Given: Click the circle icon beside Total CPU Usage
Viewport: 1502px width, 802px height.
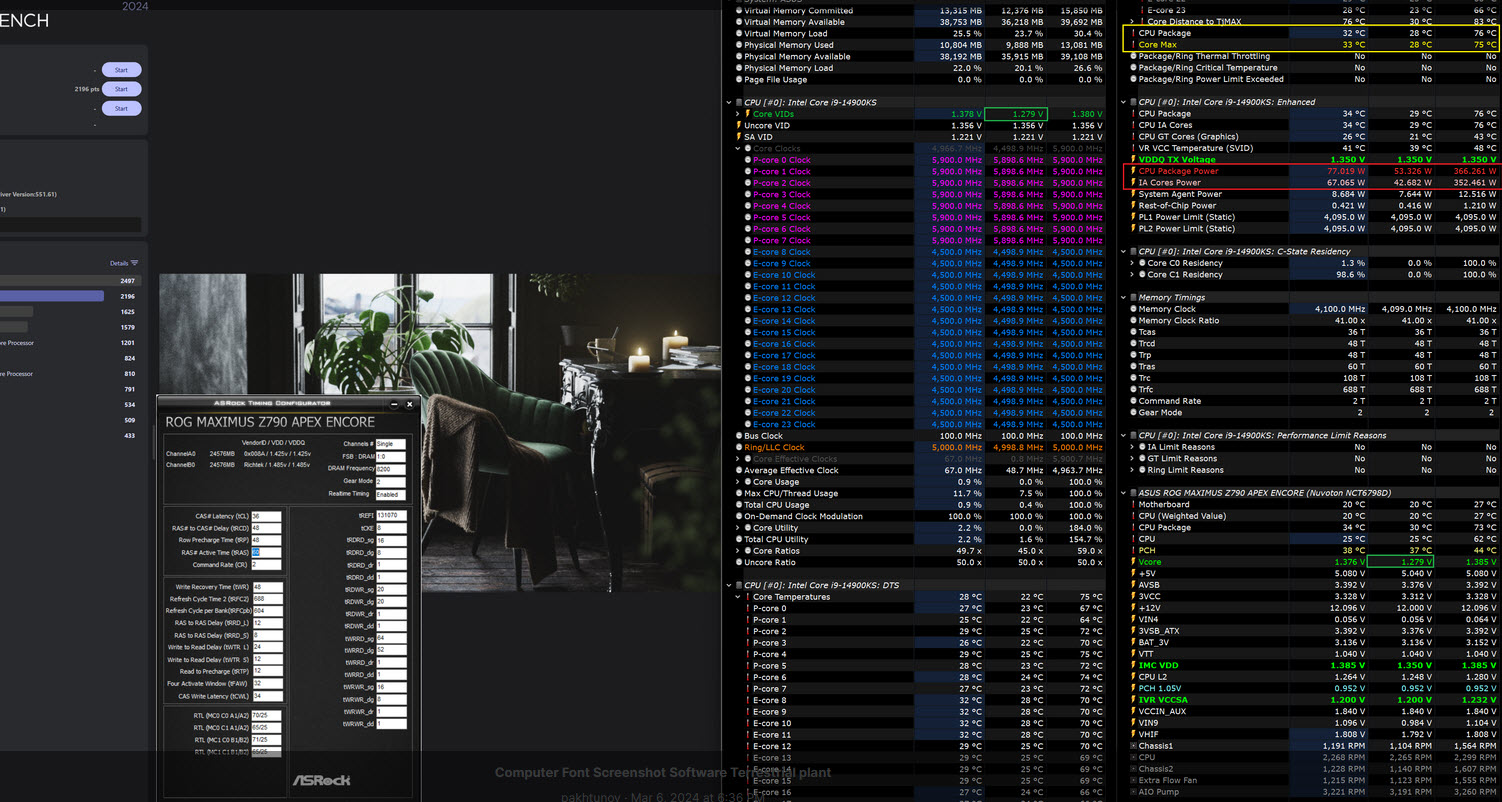Looking at the screenshot, I should pyautogui.click(x=740, y=505).
